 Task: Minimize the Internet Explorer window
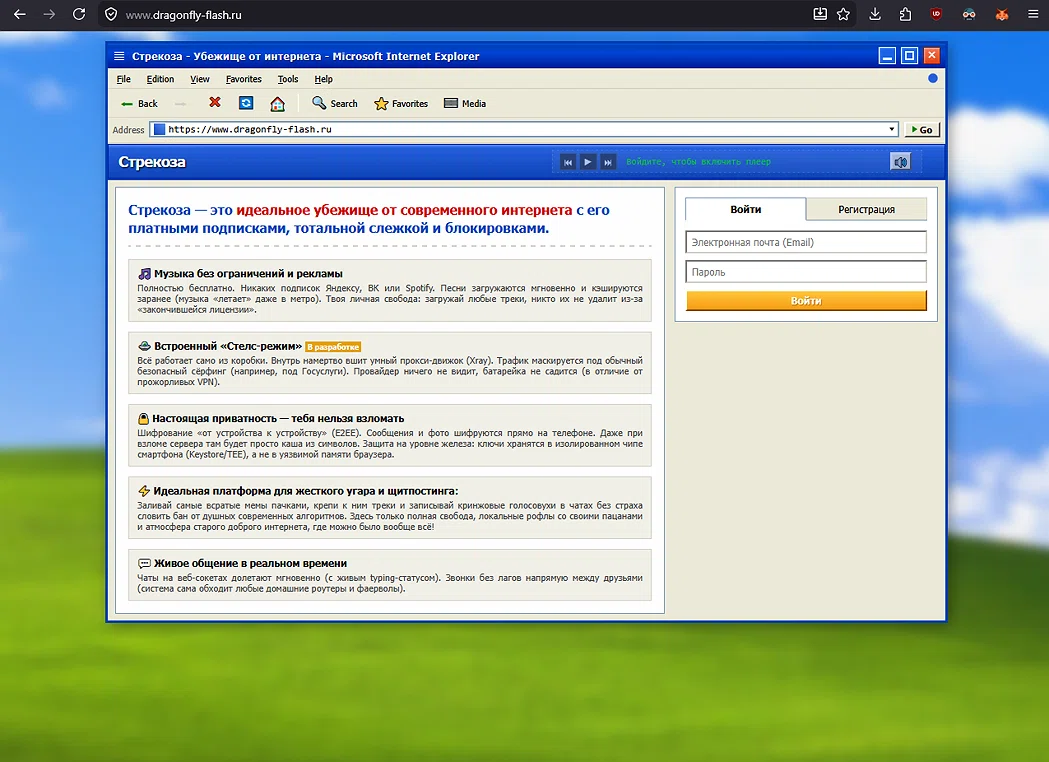tap(887, 56)
